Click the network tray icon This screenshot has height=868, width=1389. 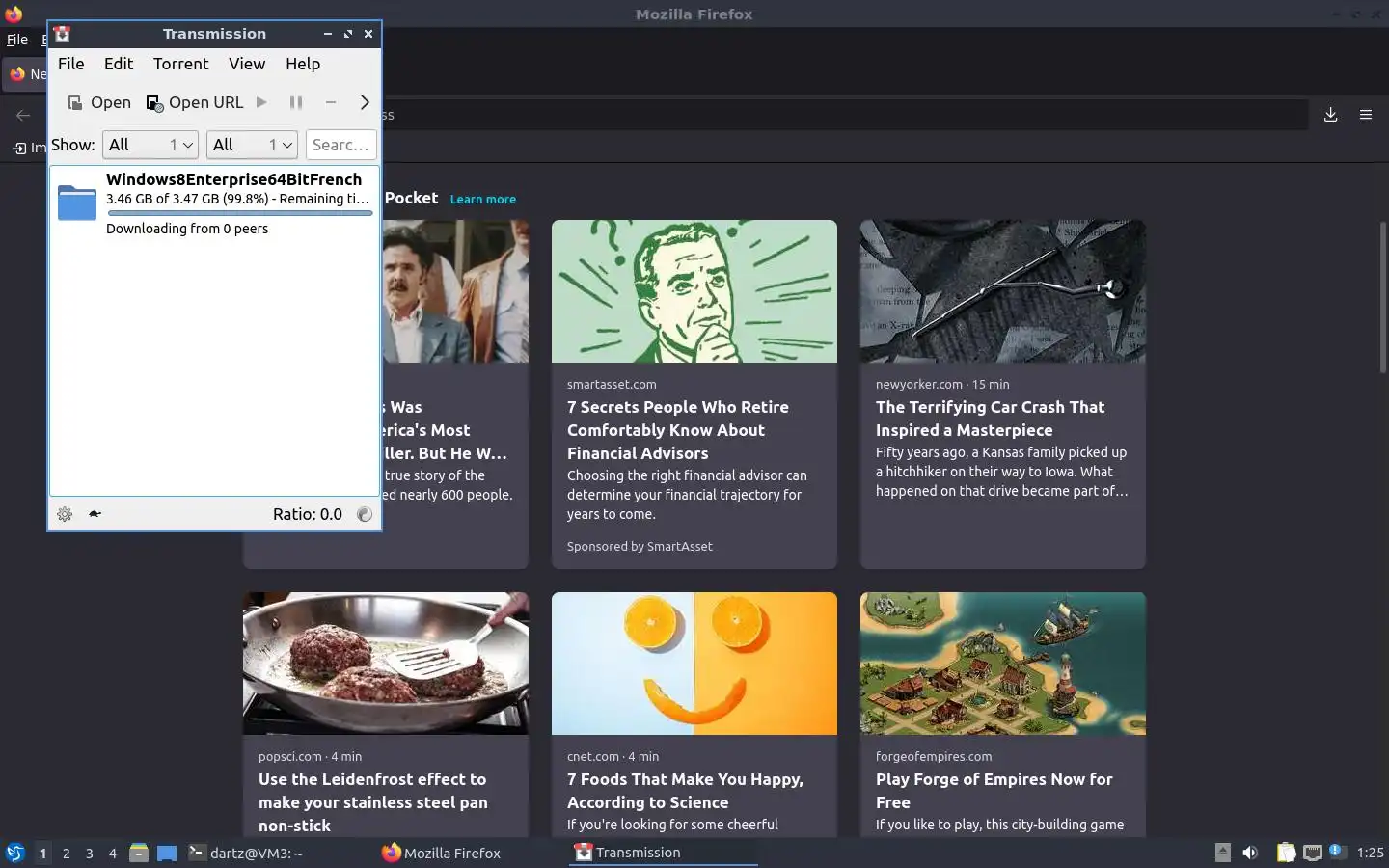coord(1312,853)
